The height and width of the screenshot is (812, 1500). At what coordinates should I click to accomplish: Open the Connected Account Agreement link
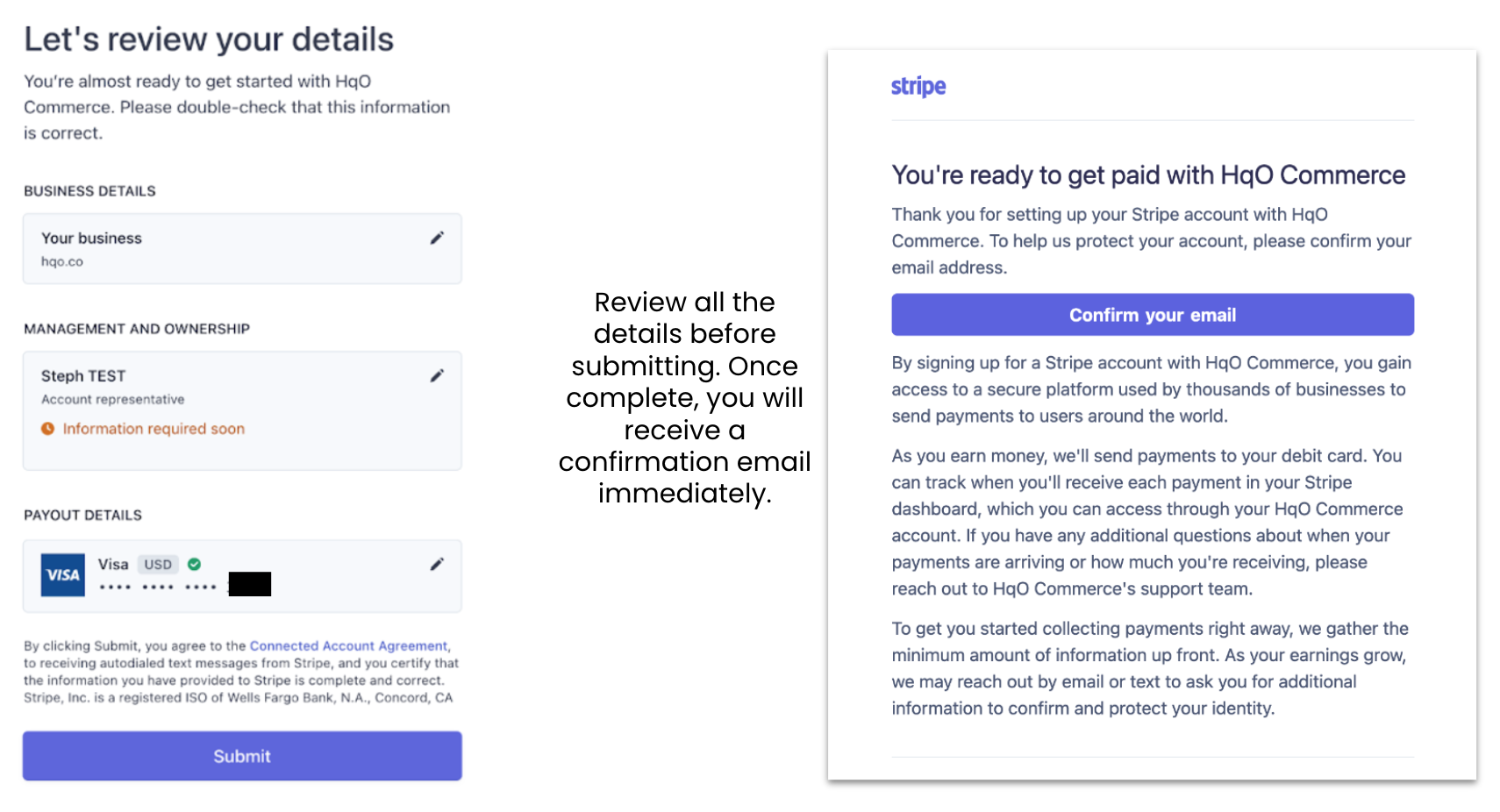click(x=348, y=646)
